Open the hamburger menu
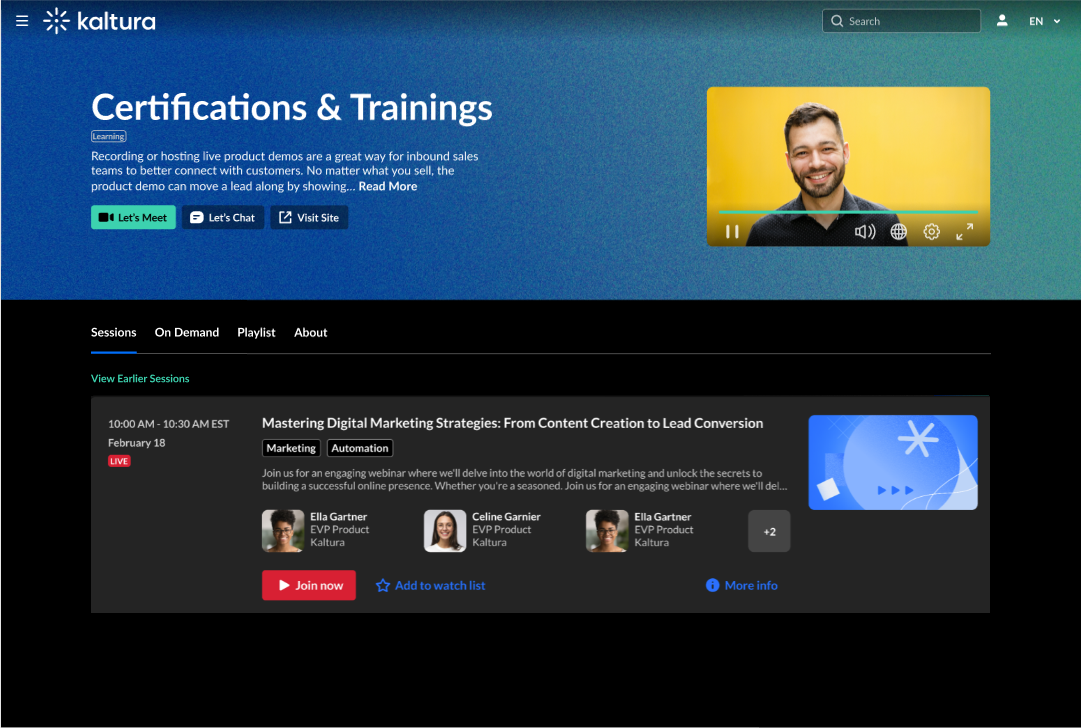Viewport: 1081px width, 728px height. point(22,21)
